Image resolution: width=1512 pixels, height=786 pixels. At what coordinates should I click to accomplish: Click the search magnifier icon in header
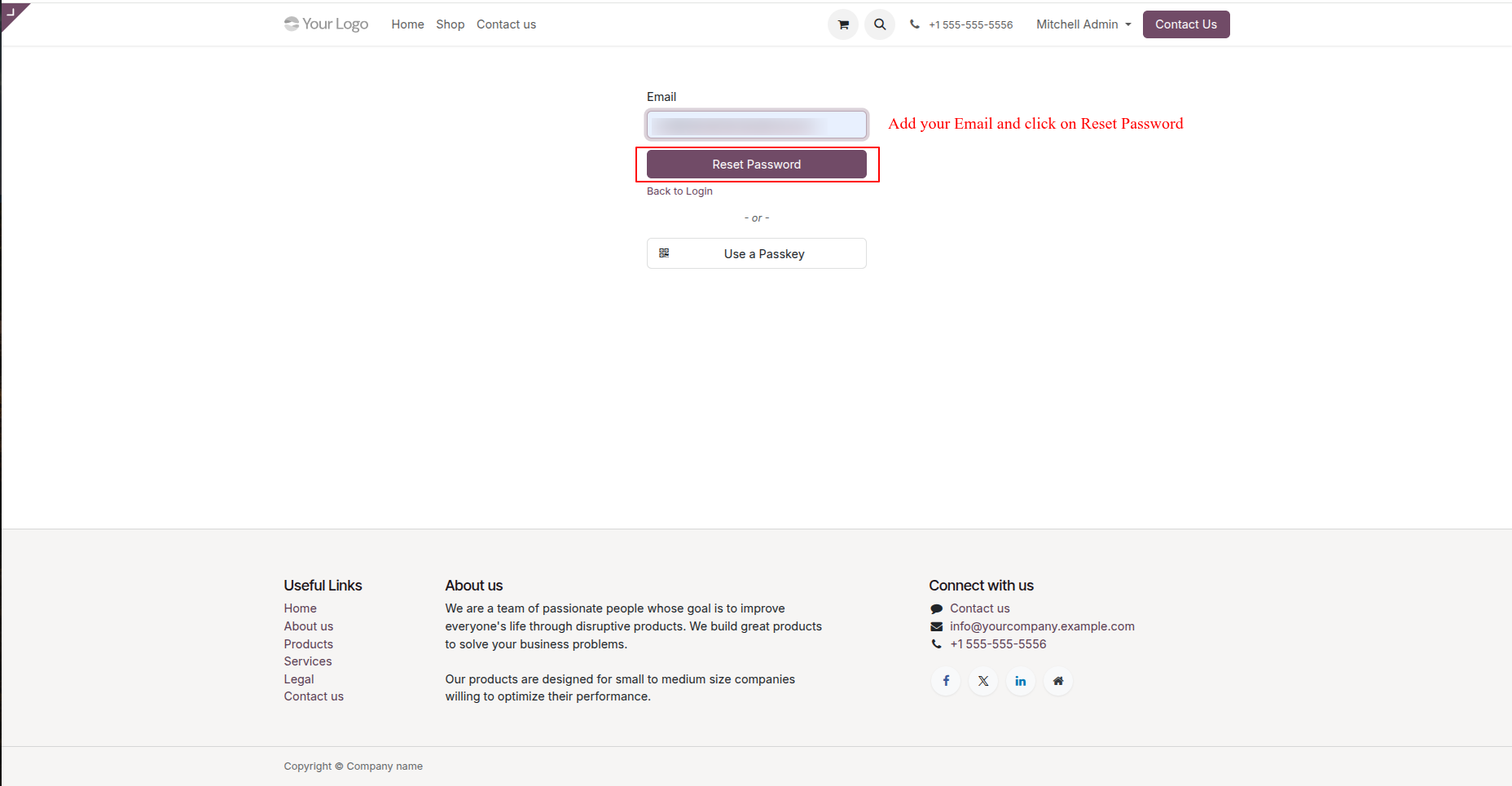click(880, 24)
